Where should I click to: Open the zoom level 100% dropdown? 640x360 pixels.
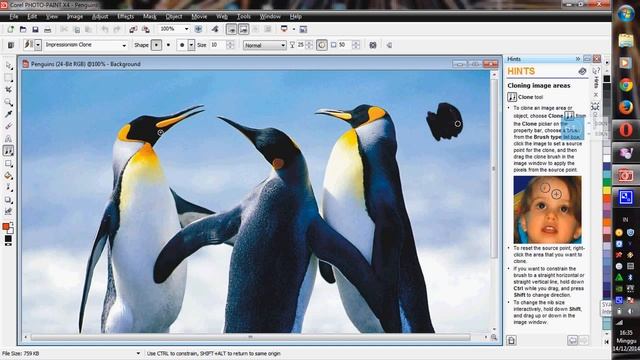click(187, 29)
